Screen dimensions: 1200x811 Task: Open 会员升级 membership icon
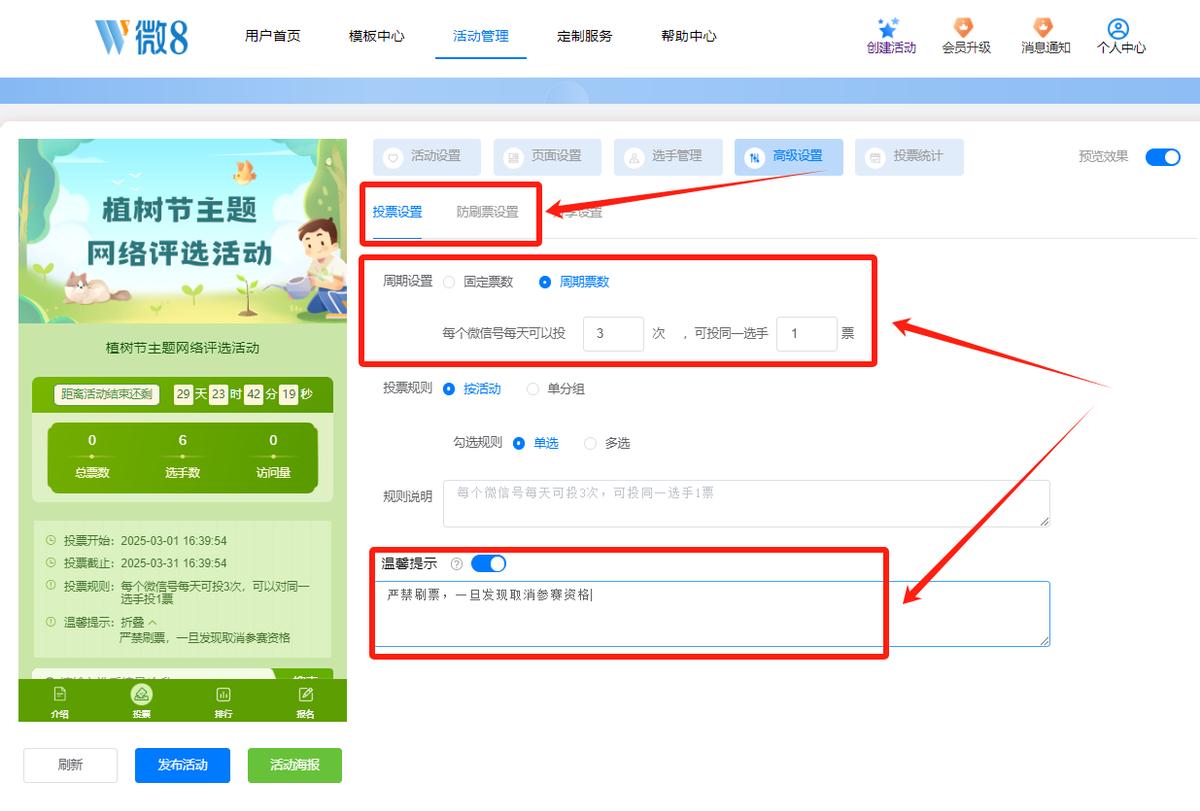(964, 28)
